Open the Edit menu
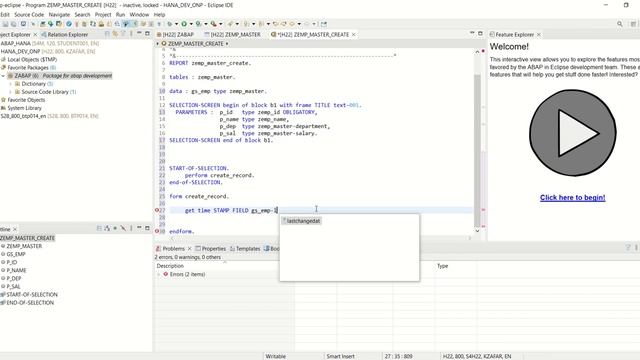The image size is (640, 360). tap(5, 15)
